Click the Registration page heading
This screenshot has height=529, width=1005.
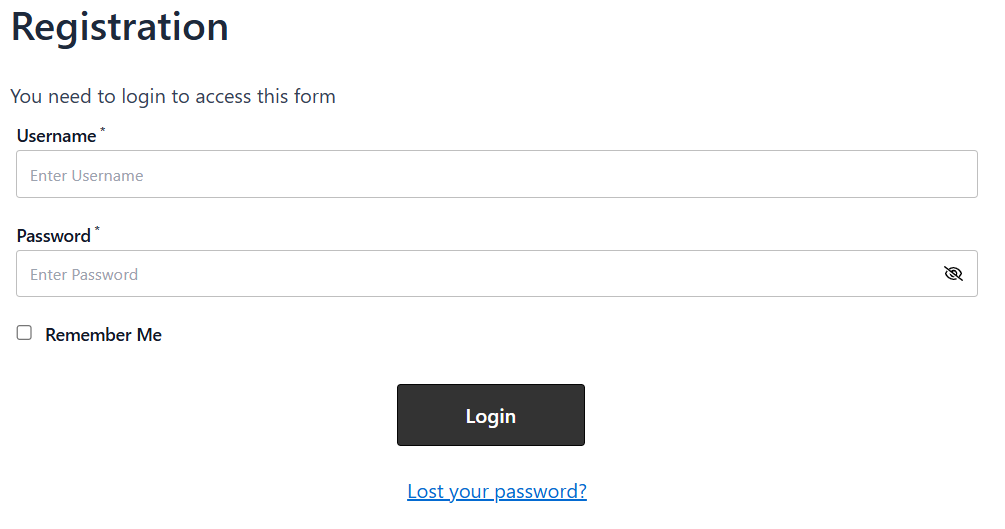pos(120,27)
